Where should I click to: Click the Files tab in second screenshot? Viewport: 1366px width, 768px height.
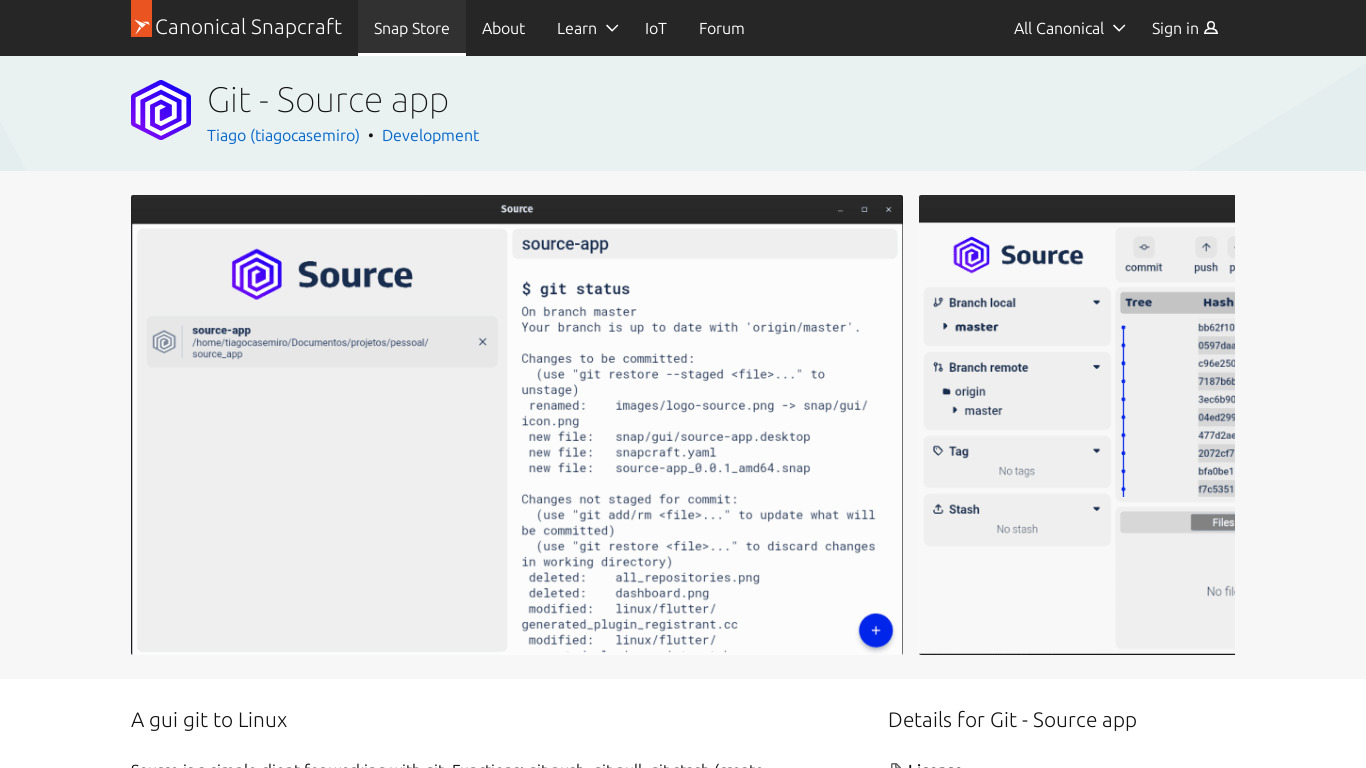coord(1213,523)
